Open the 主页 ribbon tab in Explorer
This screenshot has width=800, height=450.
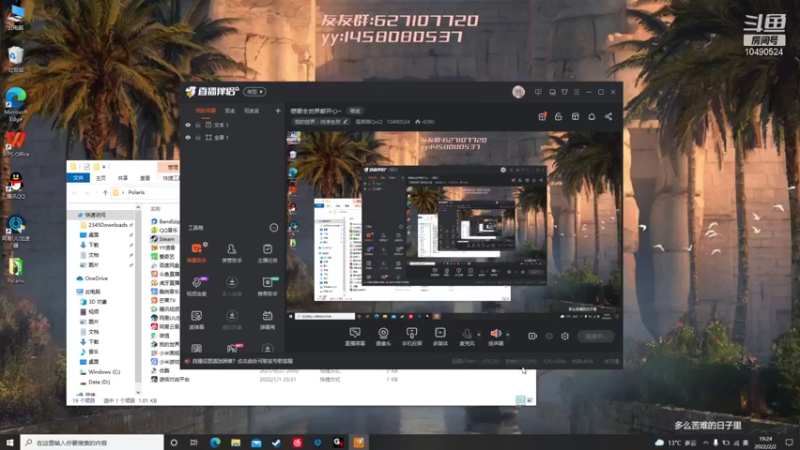coord(101,178)
